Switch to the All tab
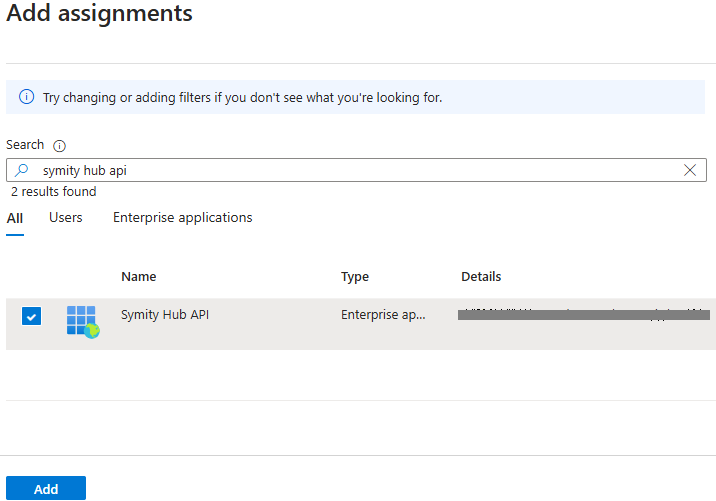This screenshot has width=716, height=501. (x=15, y=218)
